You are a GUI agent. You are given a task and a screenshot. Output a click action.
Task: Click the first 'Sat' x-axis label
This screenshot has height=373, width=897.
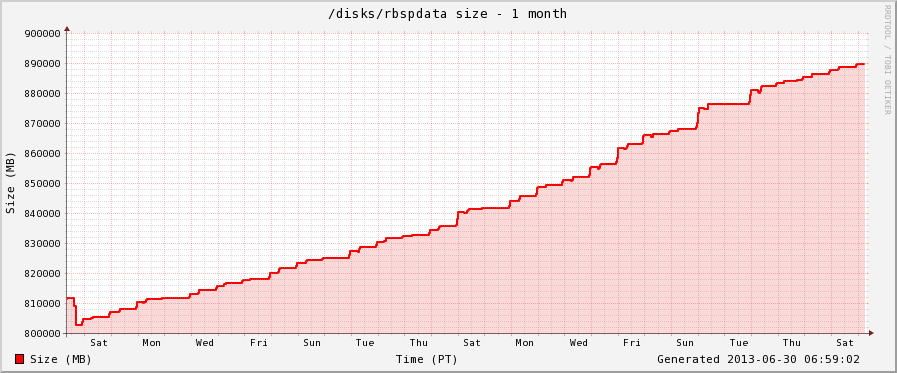99,343
